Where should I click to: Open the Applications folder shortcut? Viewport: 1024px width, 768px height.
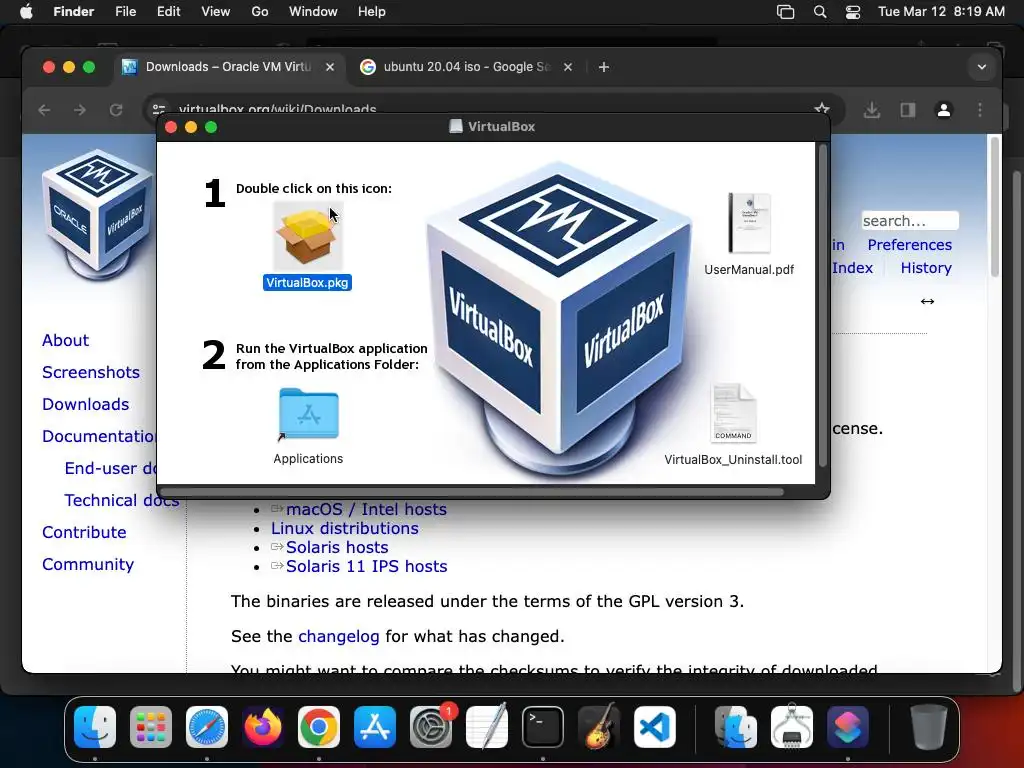point(308,414)
